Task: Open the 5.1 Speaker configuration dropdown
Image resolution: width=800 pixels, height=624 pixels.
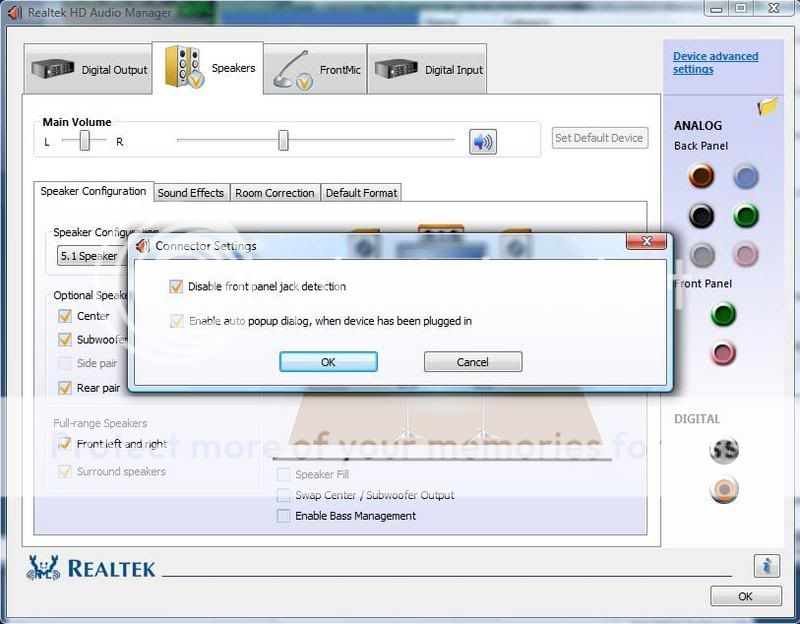Action: [x=92, y=256]
